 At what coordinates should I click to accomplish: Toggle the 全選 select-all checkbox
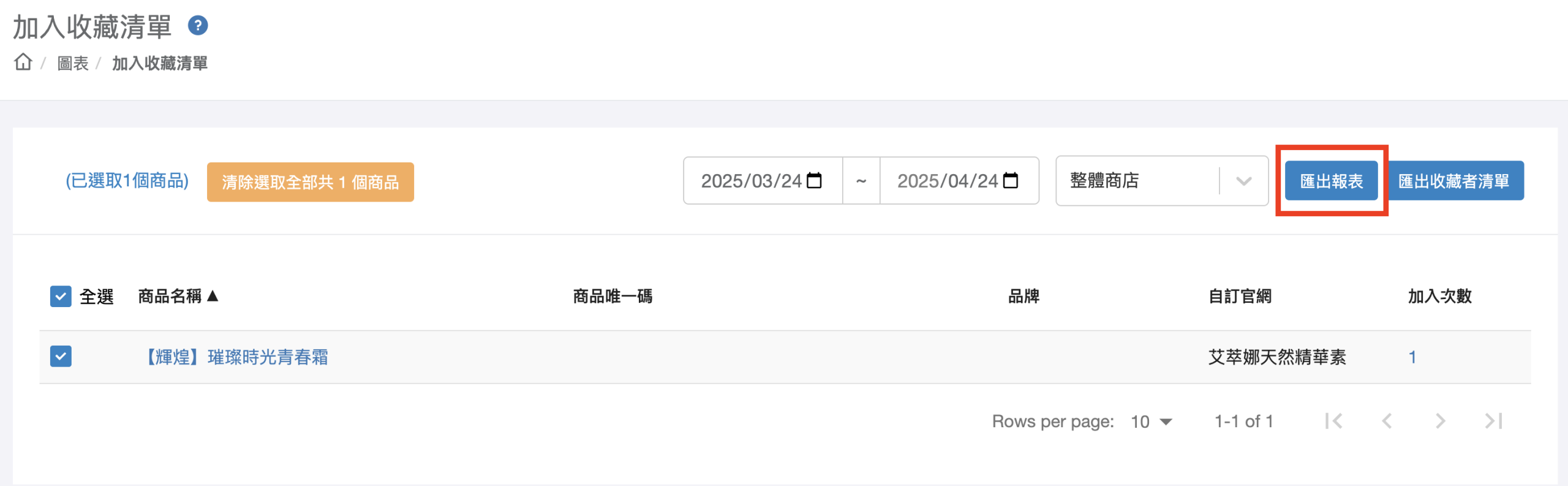pyautogui.click(x=61, y=297)
